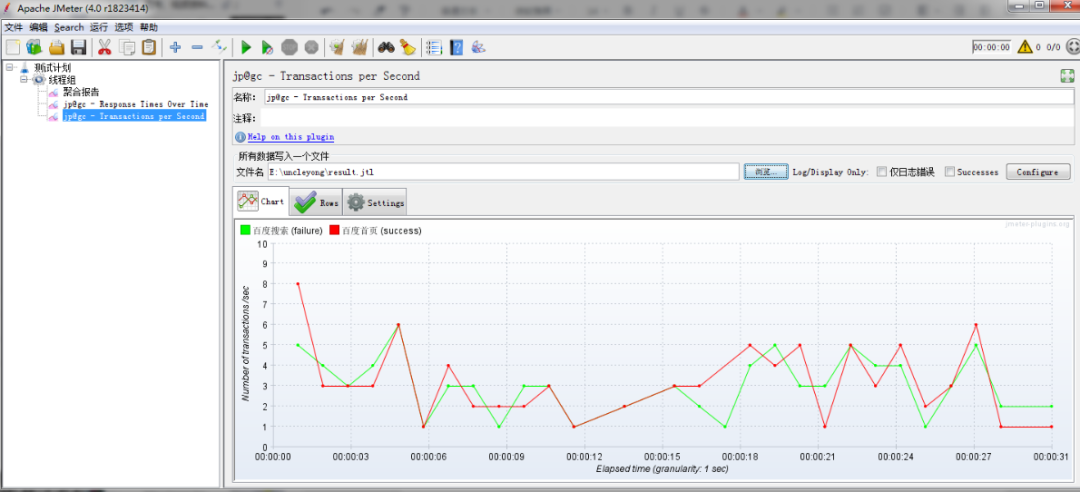The image size is (1080, 492).
Task: Open the 编辑 menu
Action: pyautogui.click(x=39, y=28)
